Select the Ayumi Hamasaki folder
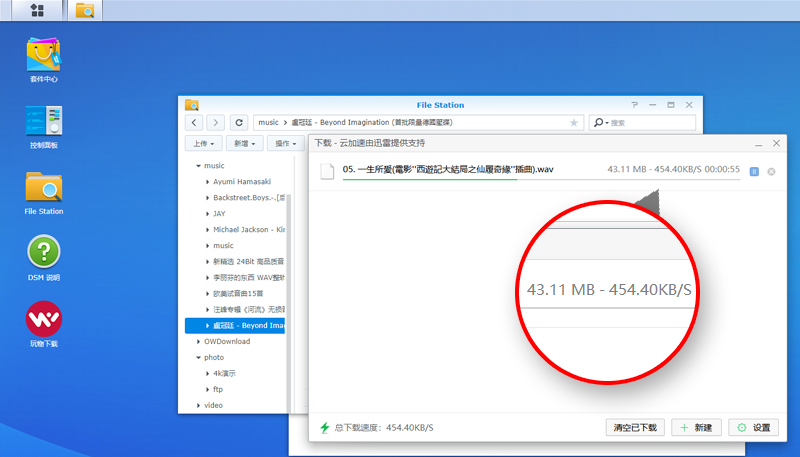This screenshot has height=457, width=800. [x=242, y=182]
